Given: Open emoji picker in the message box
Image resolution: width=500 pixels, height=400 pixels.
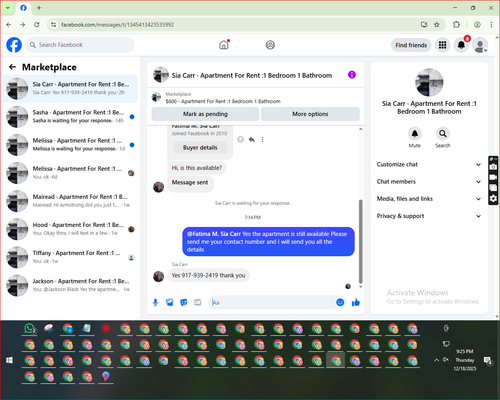Looking at the screenshot, I should [x=340, y=302].
